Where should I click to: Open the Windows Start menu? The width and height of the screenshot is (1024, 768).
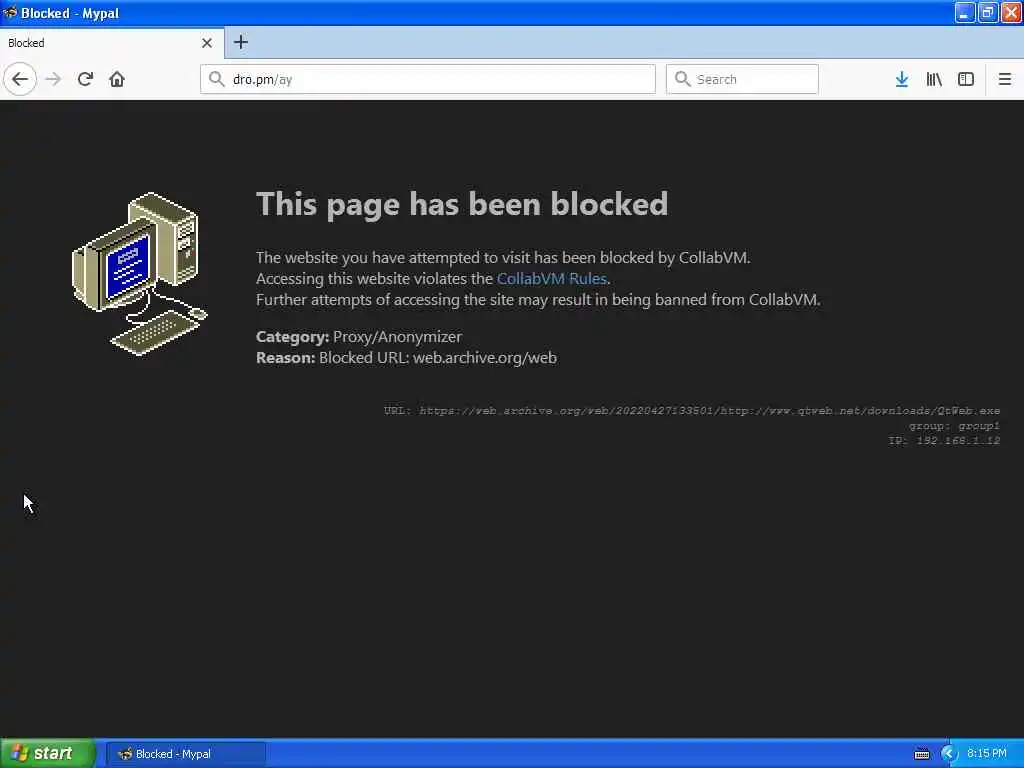click(48, 754)
